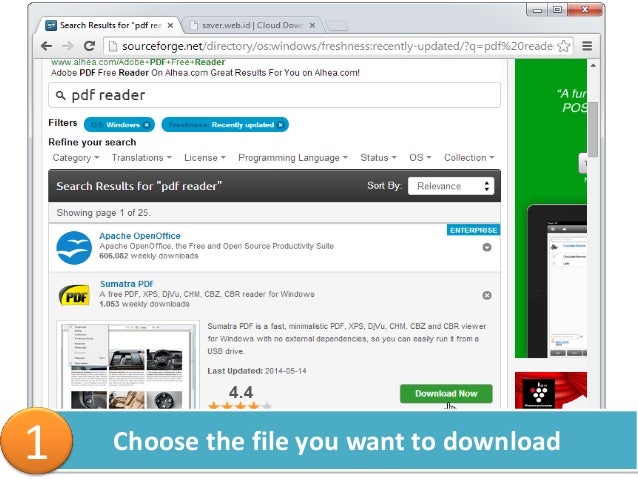Click the green tablet advertisement banner
The height and width of the screenshot is (479, 638).
(x=551, y=208)
